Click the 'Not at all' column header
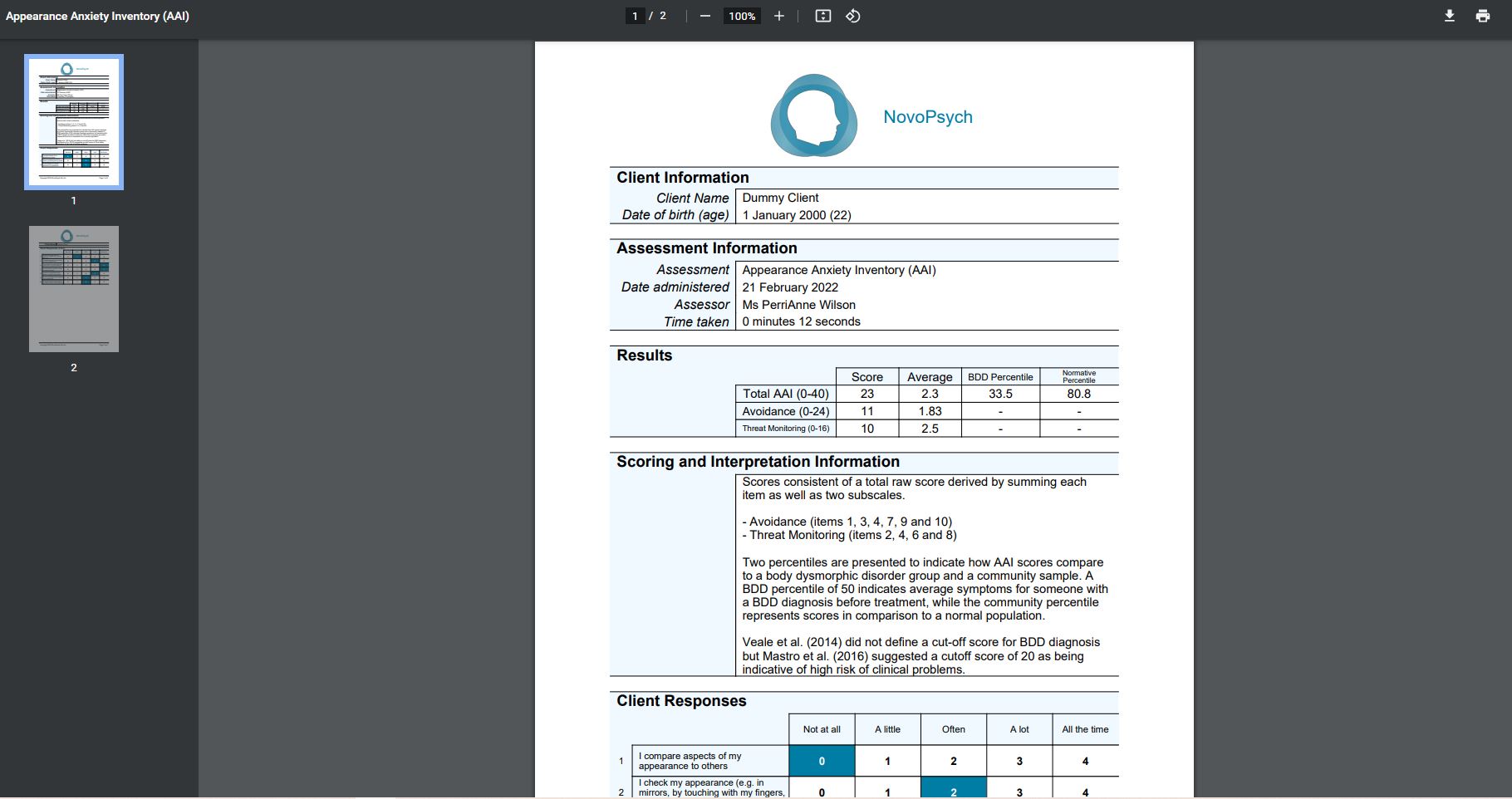The height and width of the screenshot is (799, 1512). [x=822, y=729]
